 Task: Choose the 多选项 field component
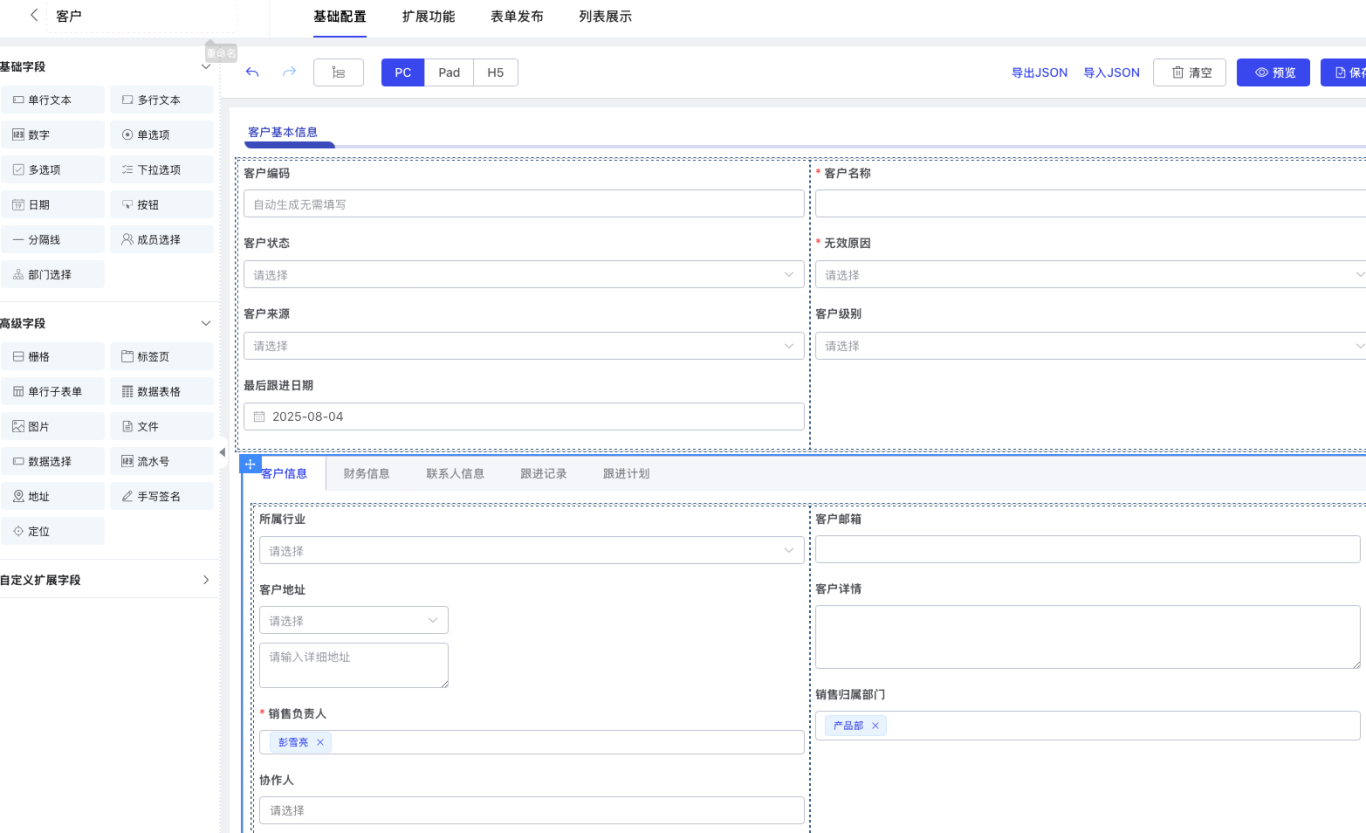coord(52,170)
